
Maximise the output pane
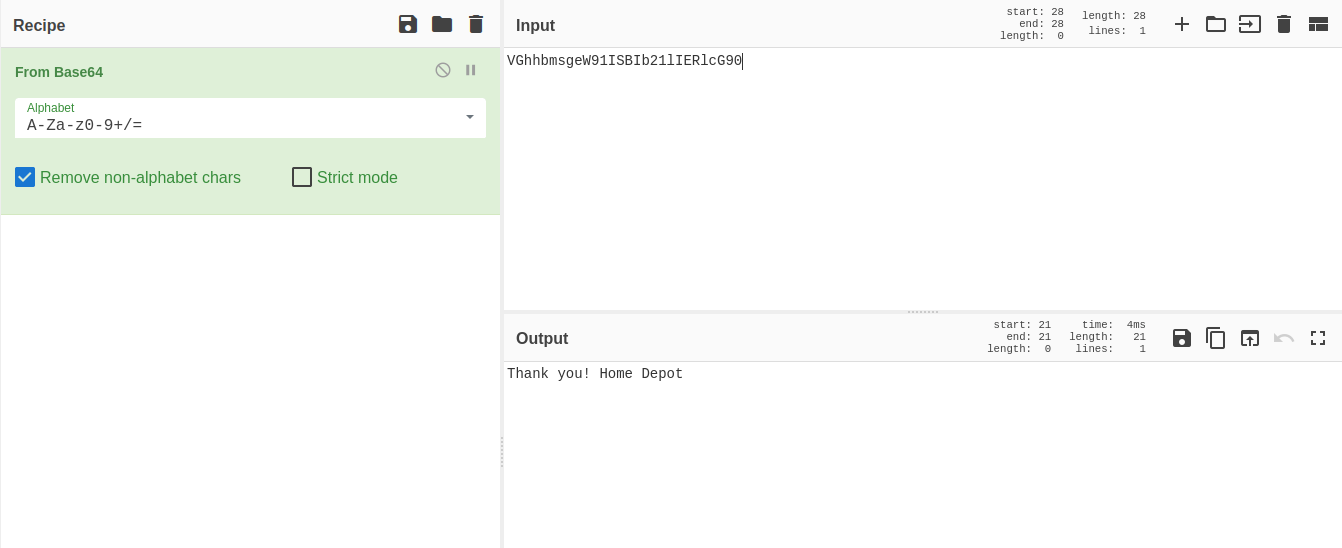(x=1318, y=338)
